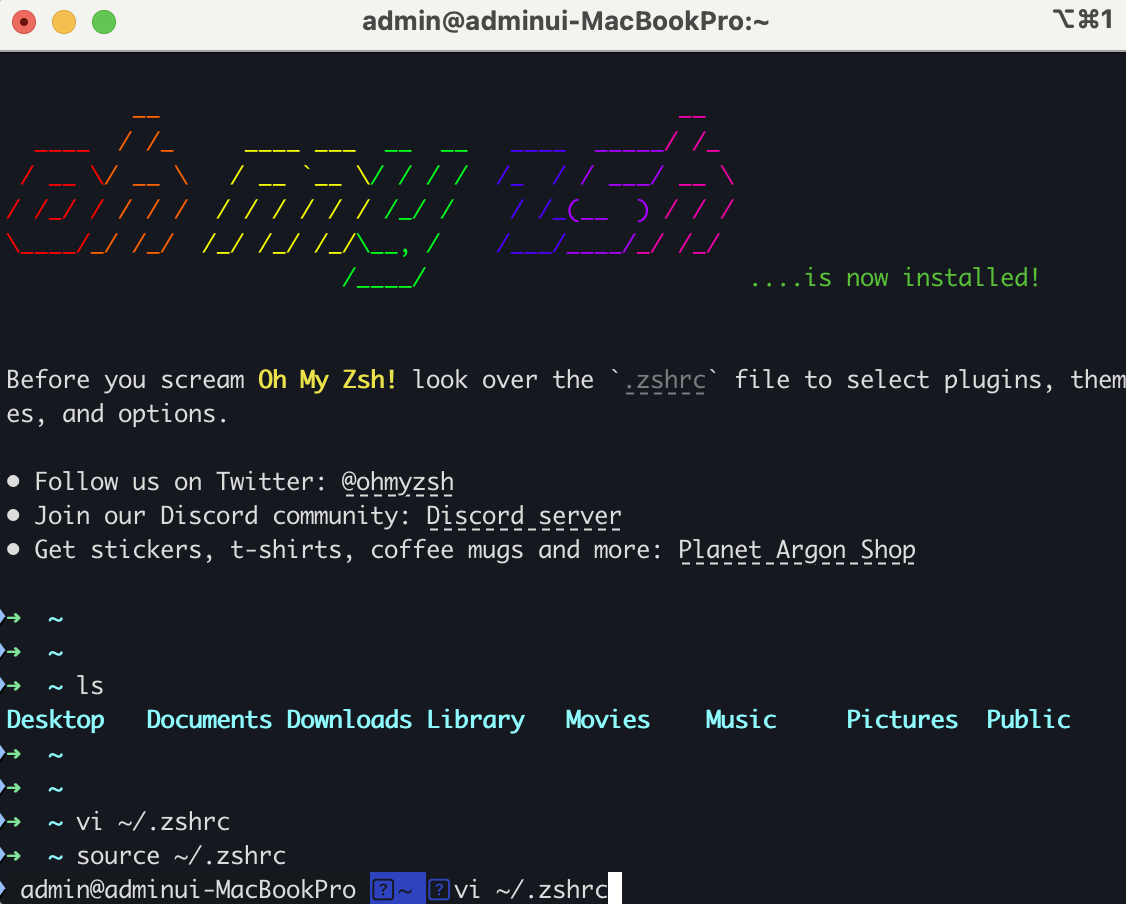Select the Movies folder name in the ls output
The image size is (1126, 904).
point(608,720)
